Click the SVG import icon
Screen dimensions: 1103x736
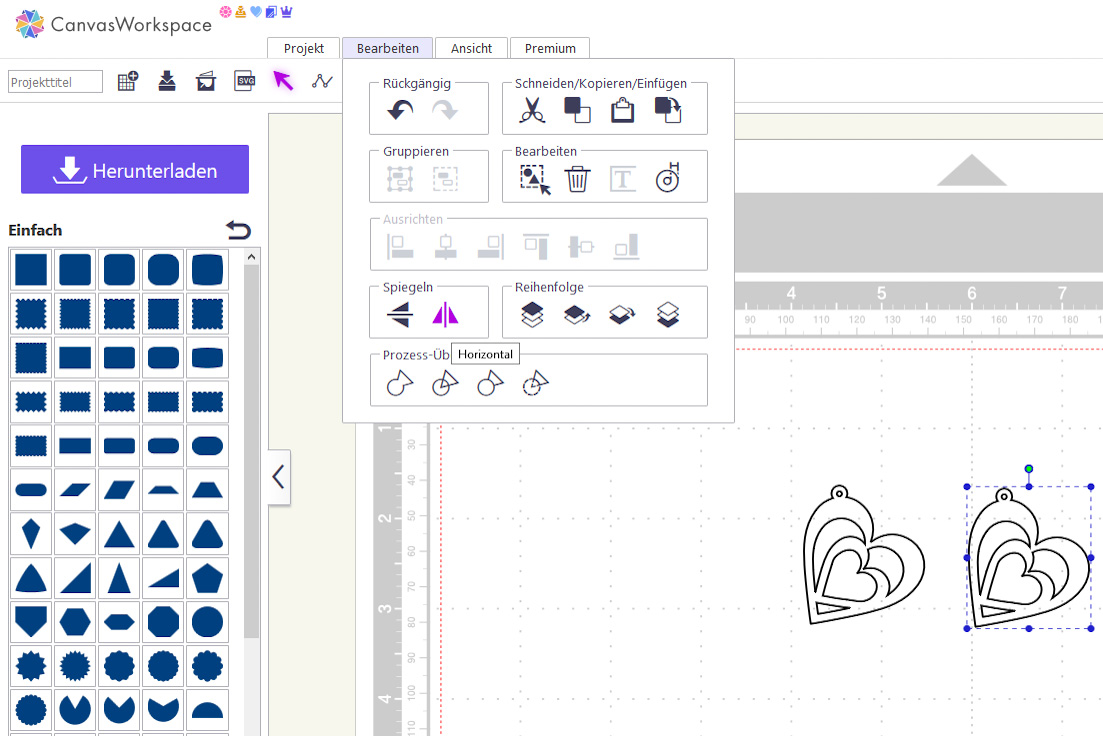(x=245, y=81)
